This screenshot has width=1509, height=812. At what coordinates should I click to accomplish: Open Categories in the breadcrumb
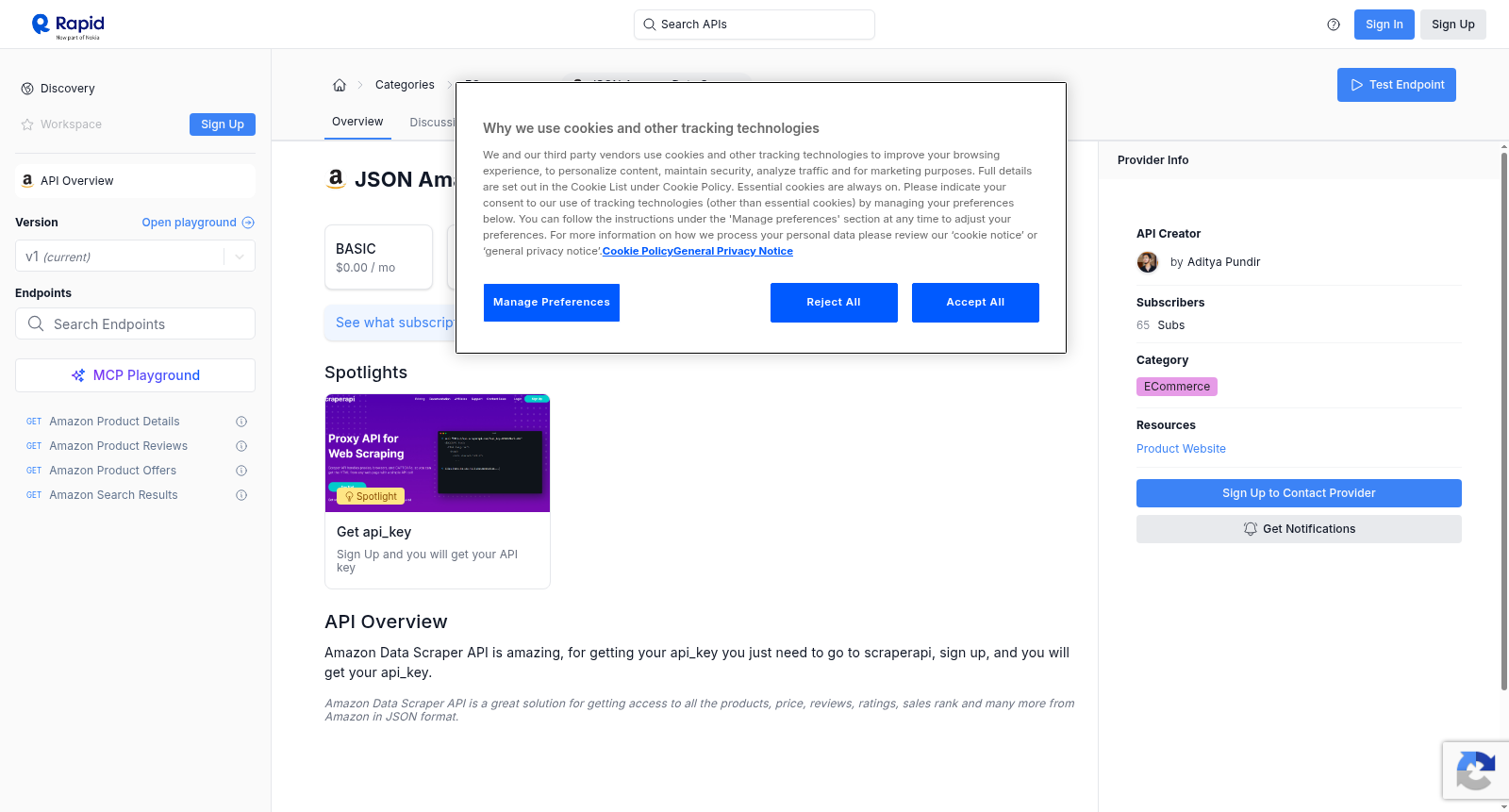(405, 85)
